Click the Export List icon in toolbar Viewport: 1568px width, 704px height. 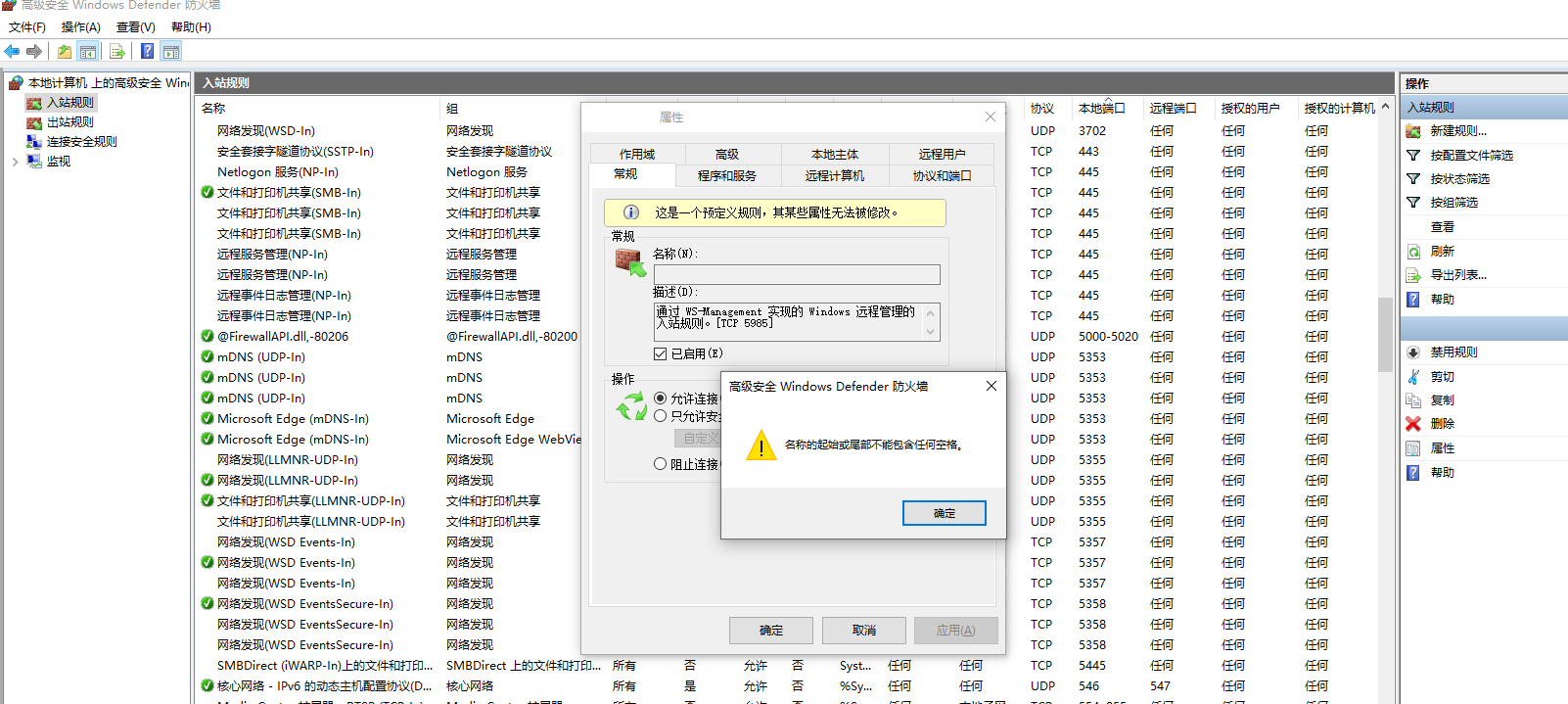[x=117, y=51]
